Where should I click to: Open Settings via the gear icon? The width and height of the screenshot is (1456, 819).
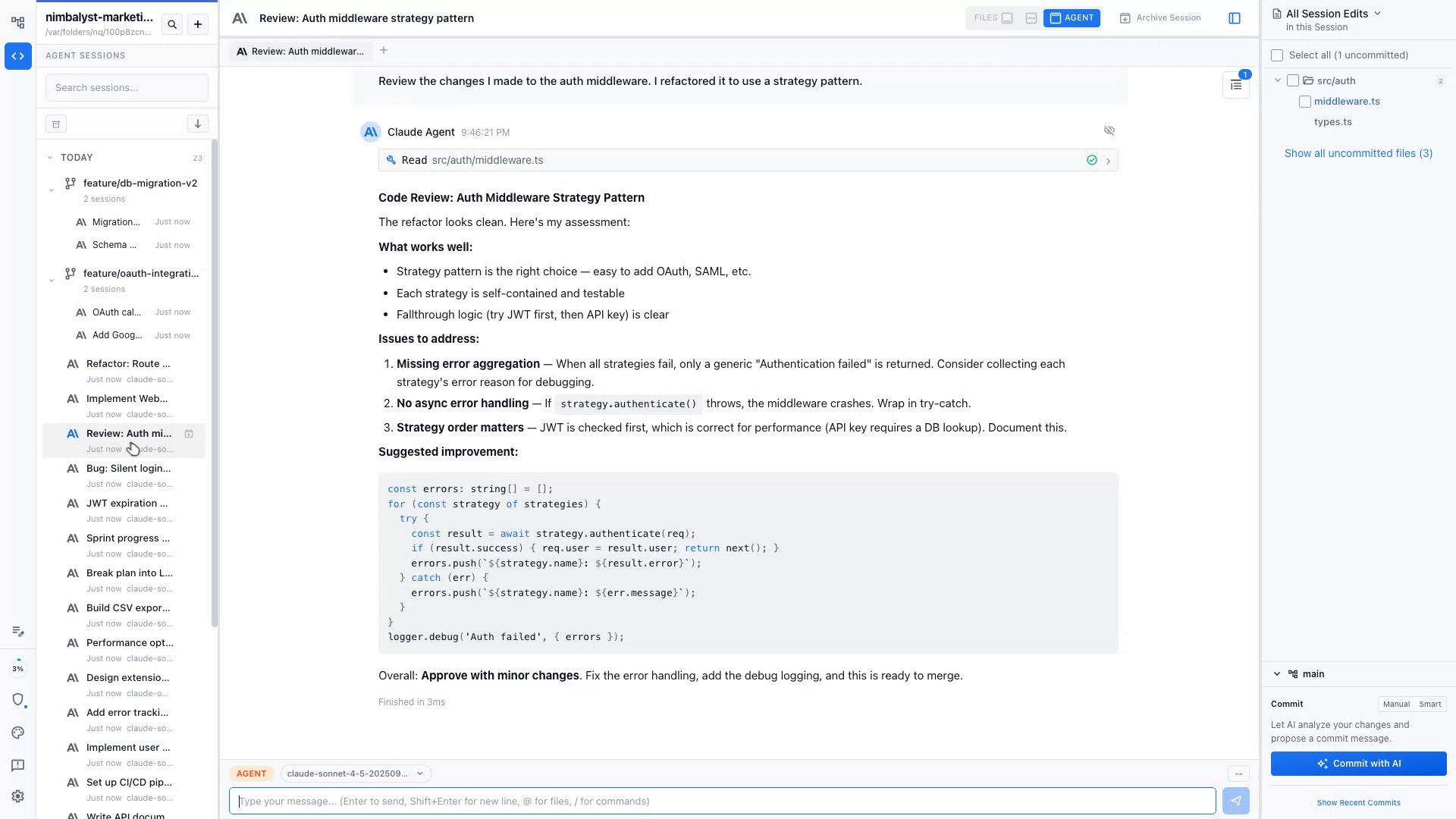[17, 796]
